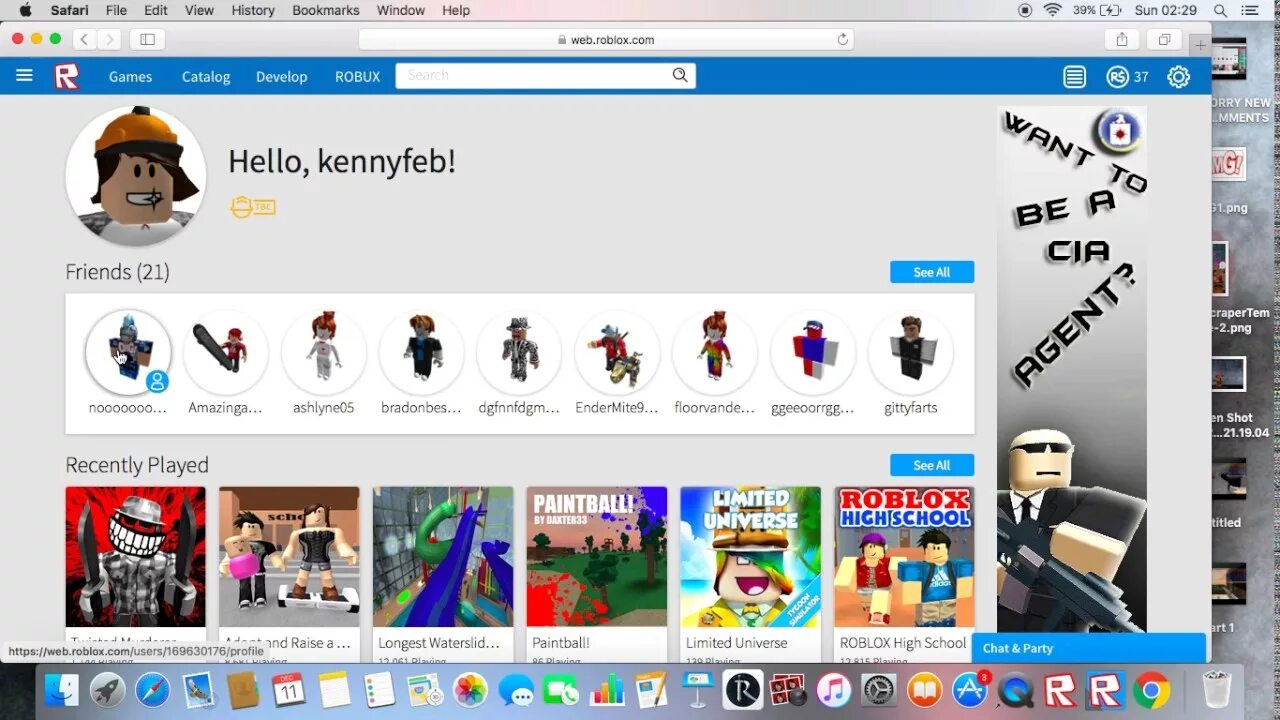Open Bookmarks menu in menu bar
This screenshot has height=720, width=1280.
tap(326, 10)
